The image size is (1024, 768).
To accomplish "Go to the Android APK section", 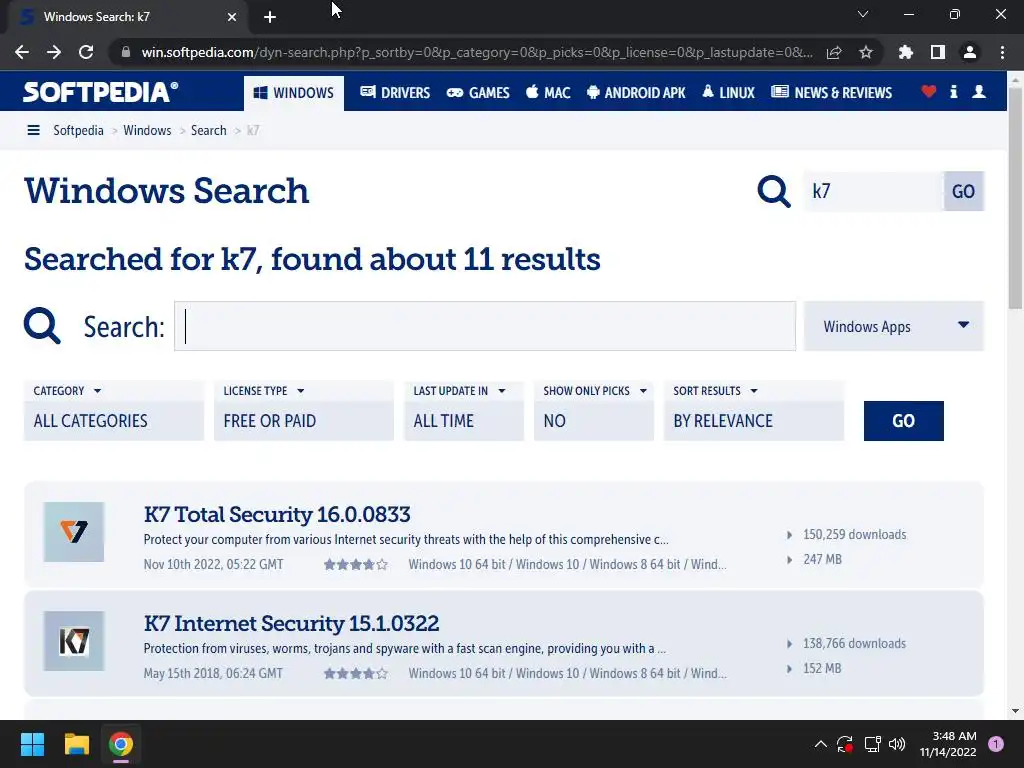I will 636,93.
